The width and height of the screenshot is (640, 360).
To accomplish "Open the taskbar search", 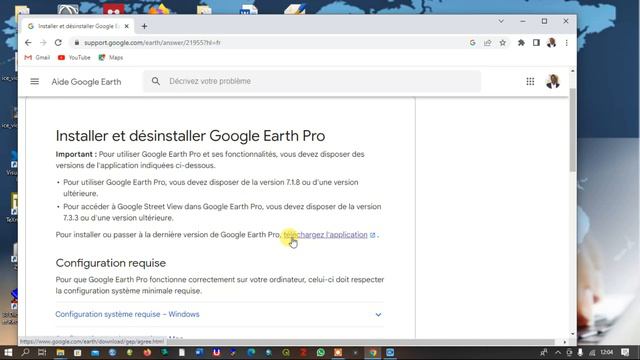I will point(25,352).
